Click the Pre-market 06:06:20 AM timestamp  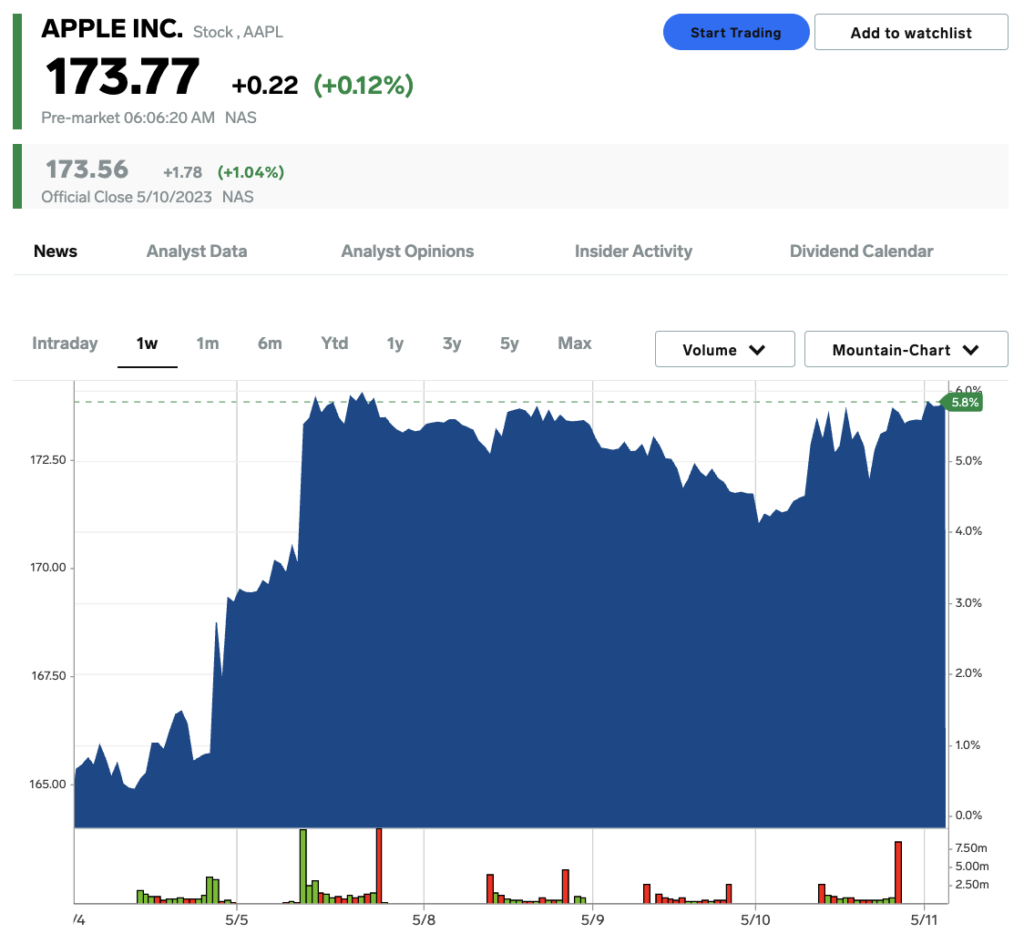point(128,118)
